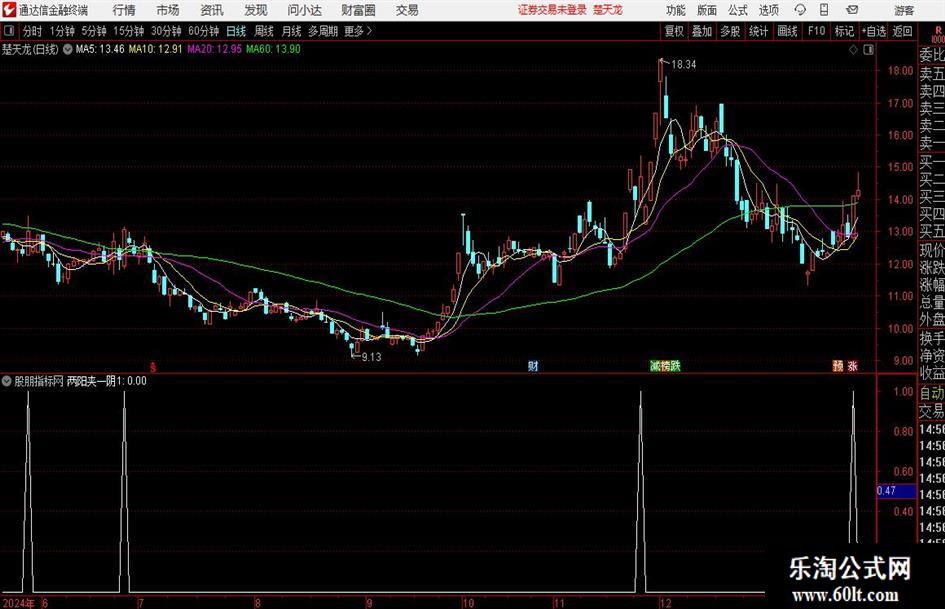
Task: Click the 楚天龙 stock name in title bar
Action: tap(608, 10)
